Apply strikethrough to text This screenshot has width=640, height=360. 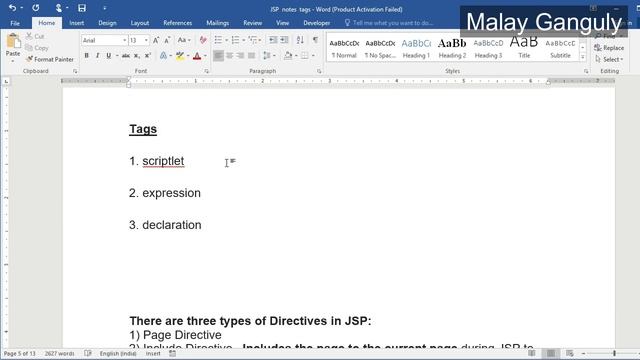(x=126, y=56)
